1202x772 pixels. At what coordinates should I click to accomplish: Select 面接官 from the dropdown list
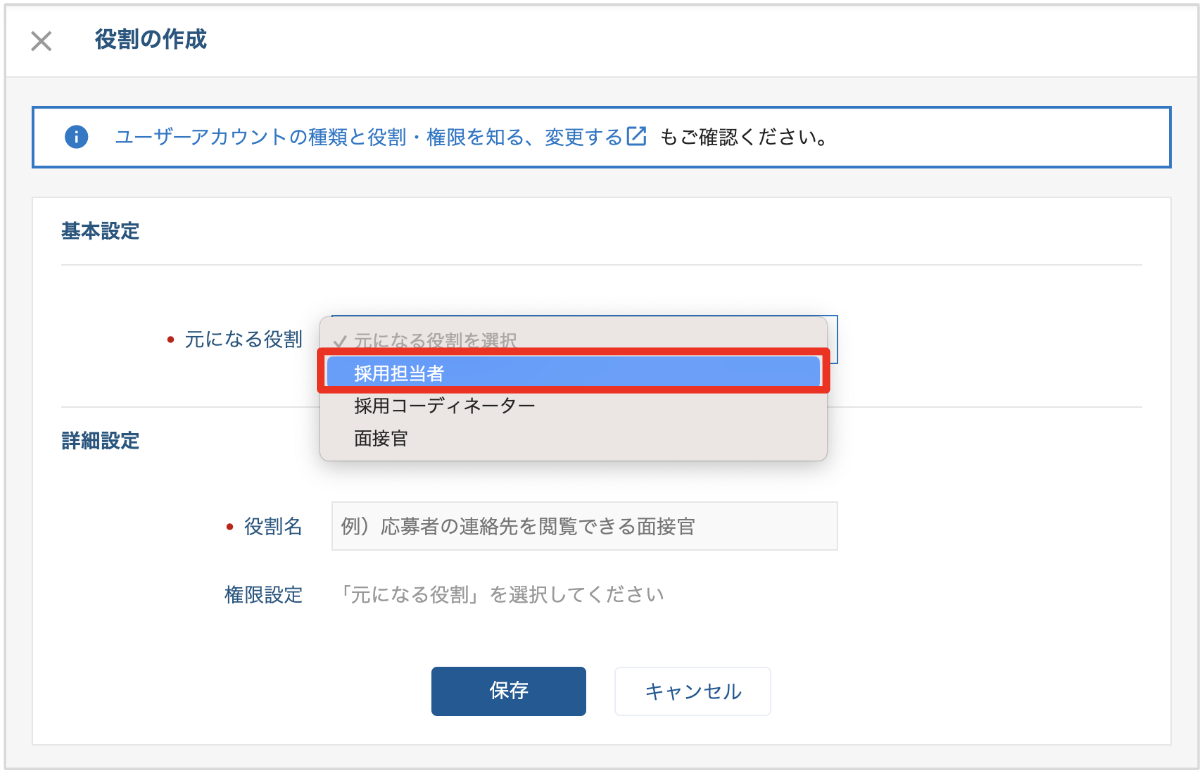(573, 438)
